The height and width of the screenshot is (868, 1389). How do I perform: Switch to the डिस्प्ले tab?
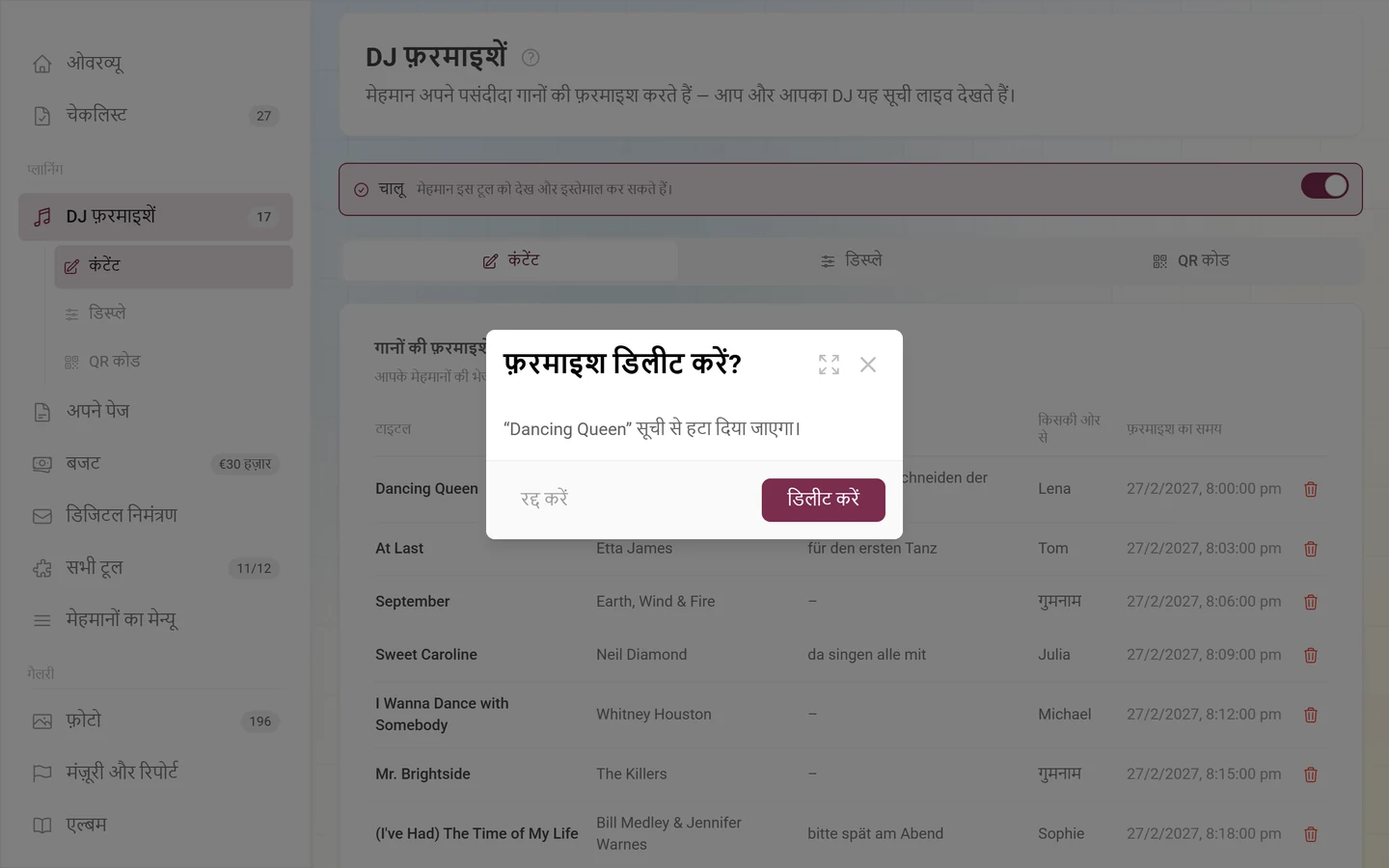pos(851,260)
